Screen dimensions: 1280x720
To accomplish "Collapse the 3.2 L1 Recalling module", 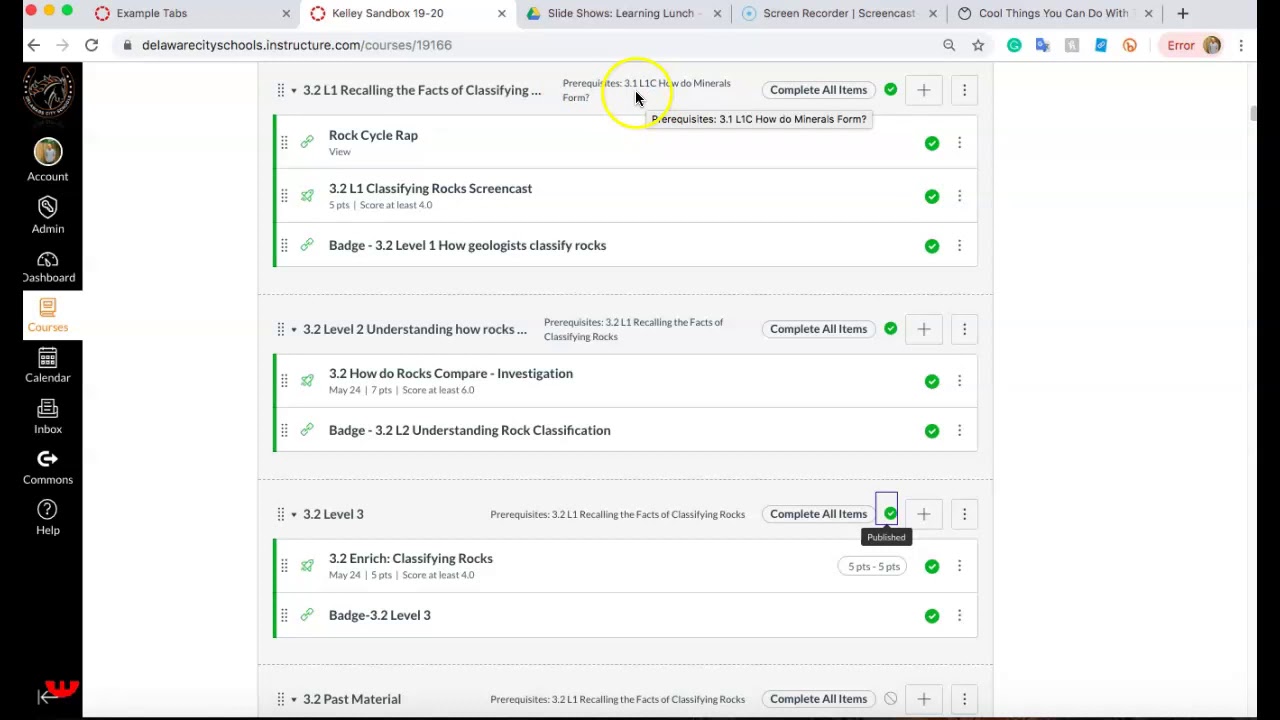I will [293, 90].
